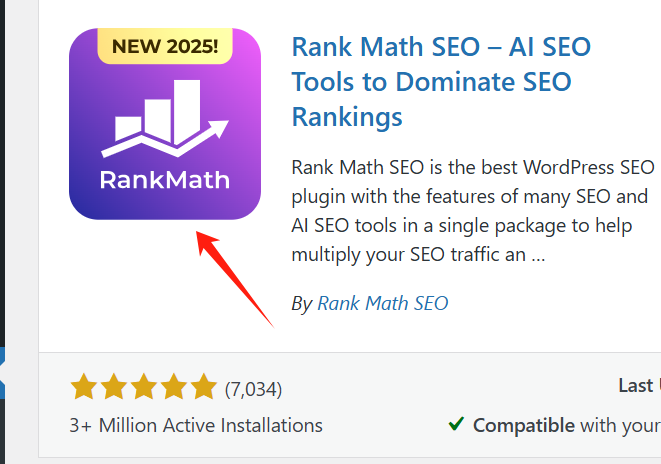661x464 pixels.
Task: Click the word "By" before author name
Action: point(301,303)
